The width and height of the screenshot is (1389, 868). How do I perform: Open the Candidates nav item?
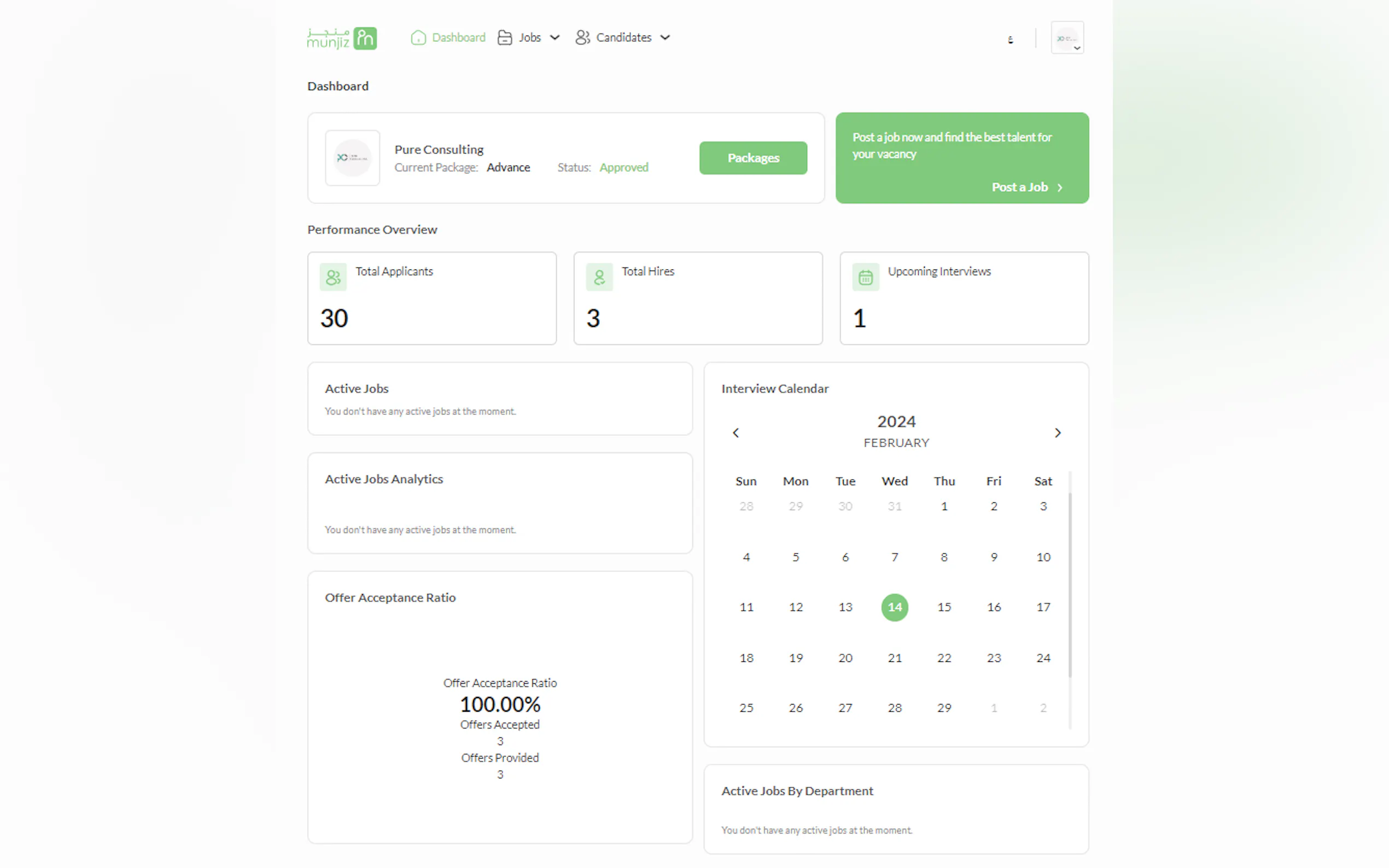[622, 37]
